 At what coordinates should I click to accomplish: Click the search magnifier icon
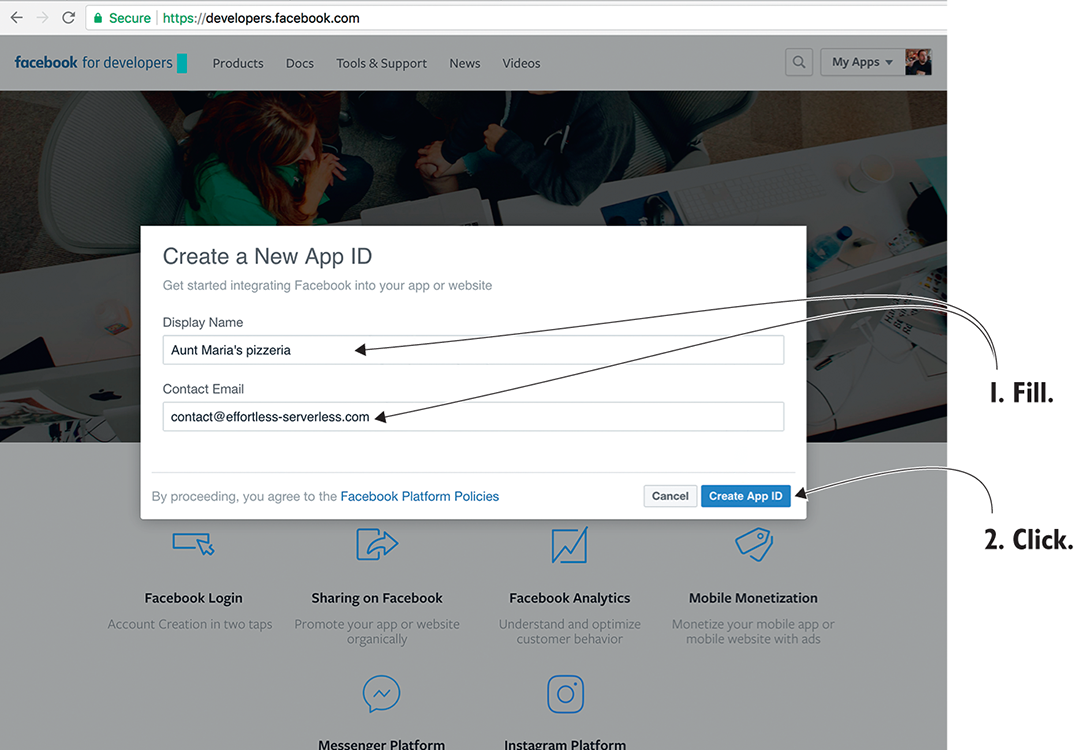pyautogui.click(x=799, y=62)
